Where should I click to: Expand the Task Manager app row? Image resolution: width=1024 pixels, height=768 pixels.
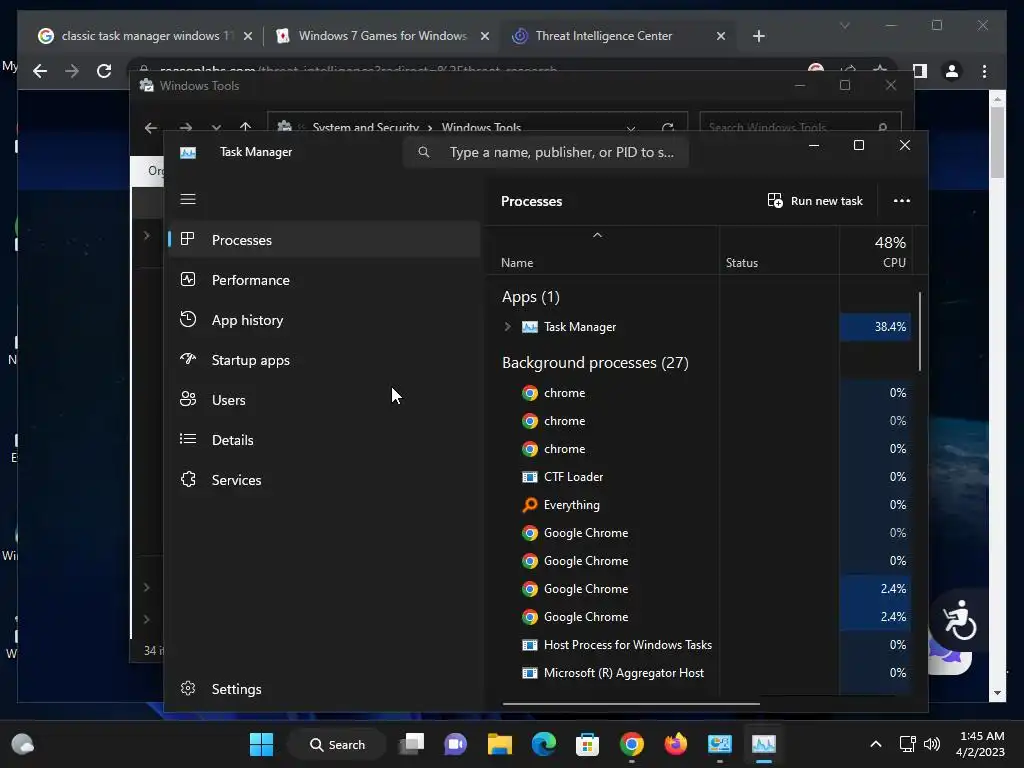(x=507, y=327)
